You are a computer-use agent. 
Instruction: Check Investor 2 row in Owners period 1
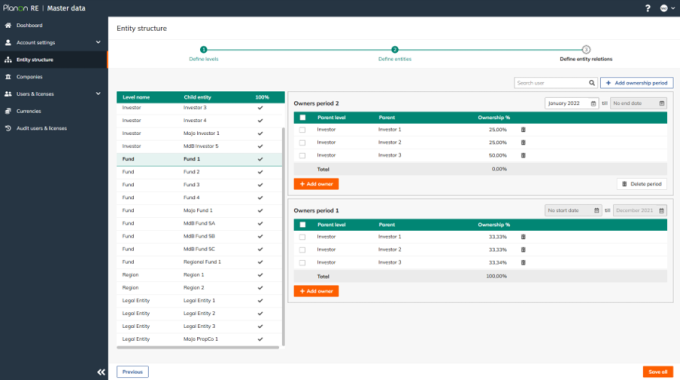click(x=302, y=250)
